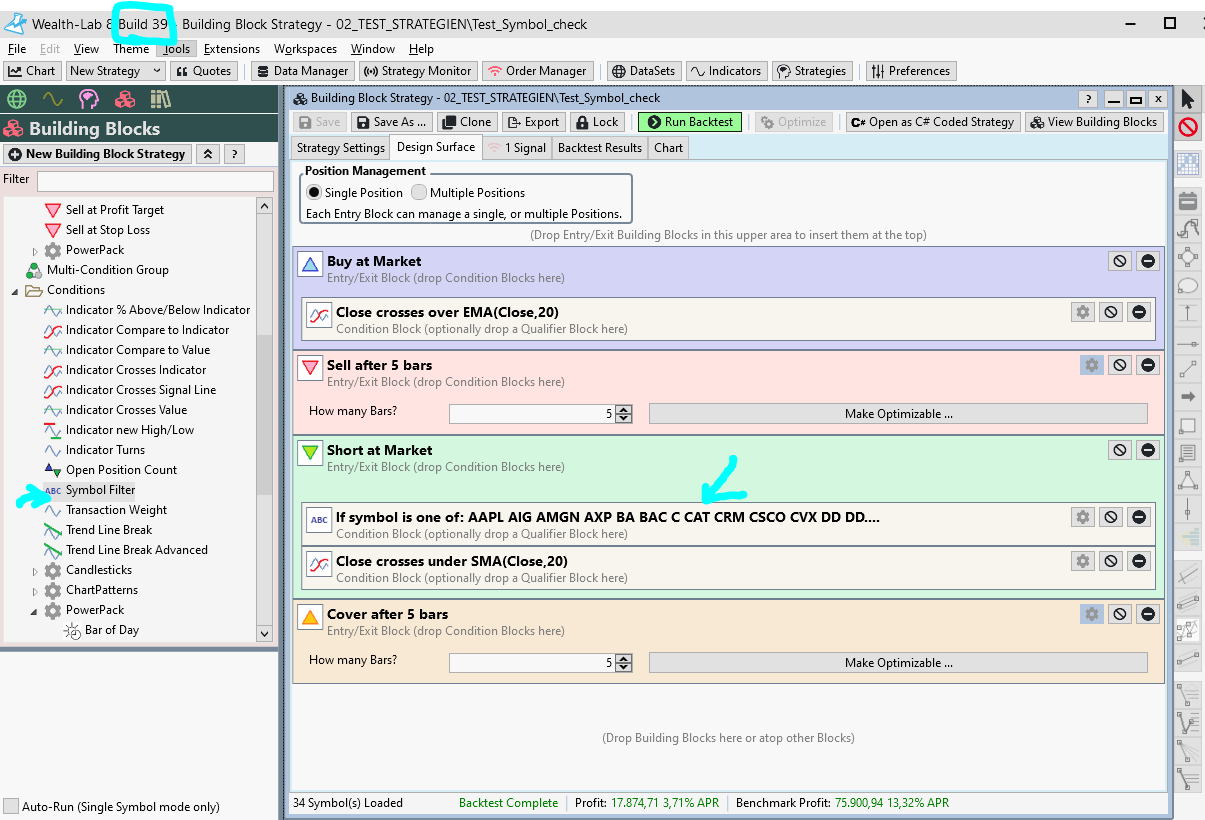Click the Clone button in strategy toolbar
The height and width of the screenshot is (820, 1205).
[x=467, y=122]
